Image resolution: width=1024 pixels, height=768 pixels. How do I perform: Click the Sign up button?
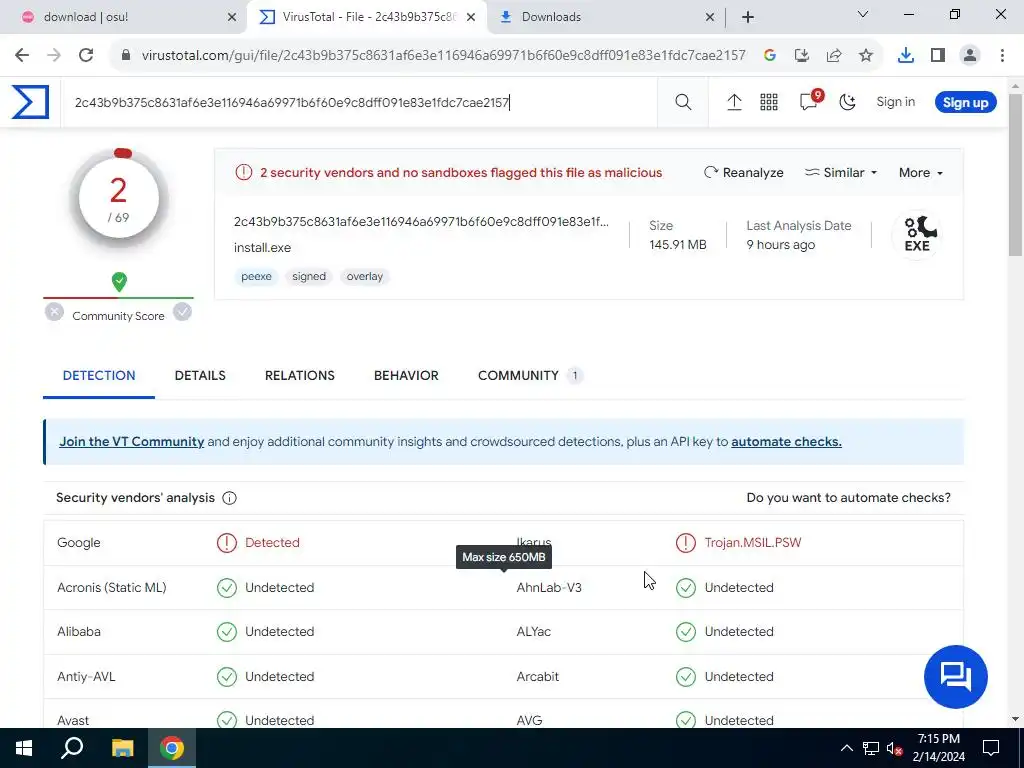(965, 103)
